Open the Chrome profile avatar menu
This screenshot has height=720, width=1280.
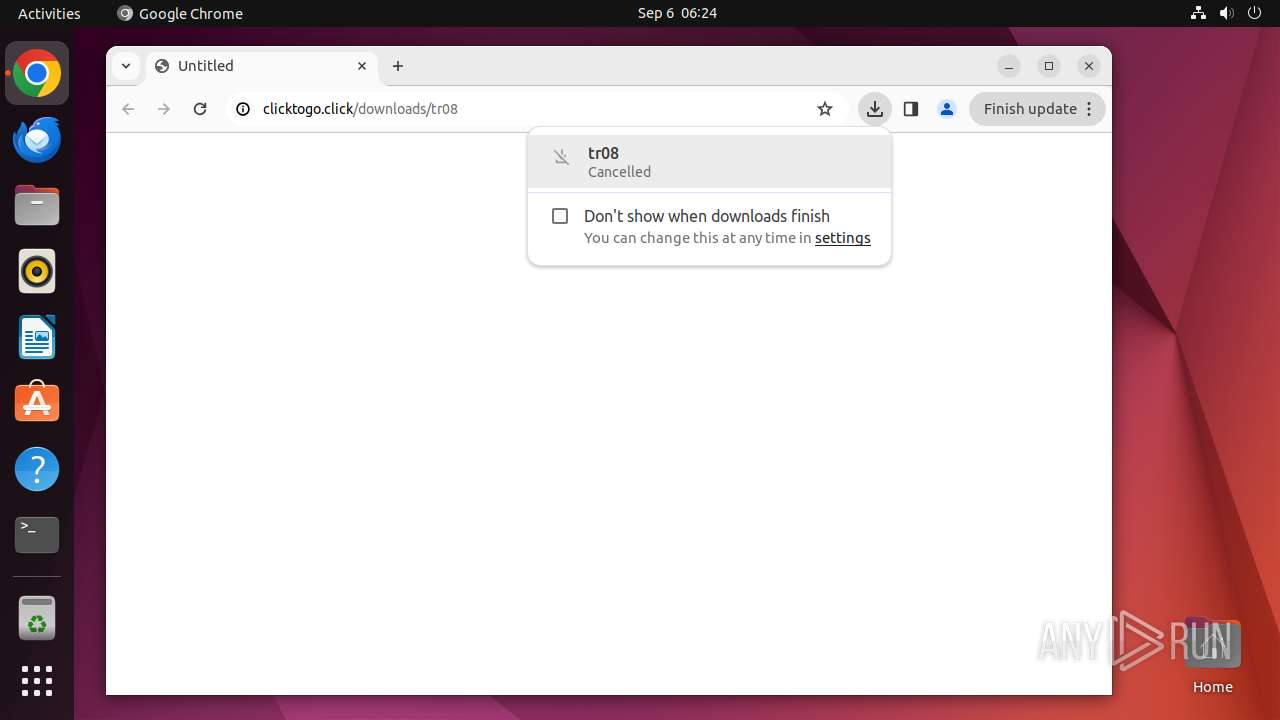click(947, 109)
